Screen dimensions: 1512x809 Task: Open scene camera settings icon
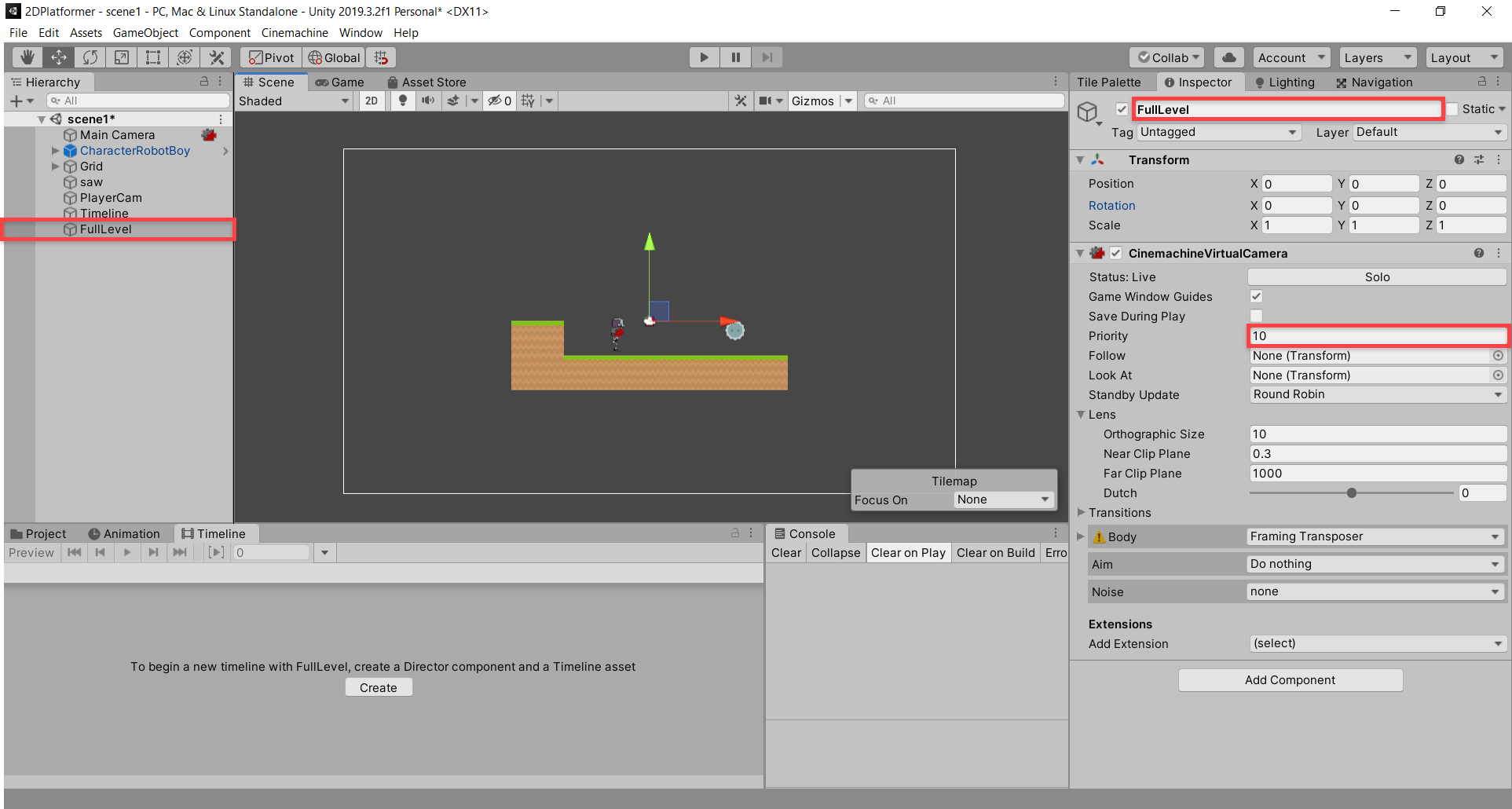coord(765,101)
